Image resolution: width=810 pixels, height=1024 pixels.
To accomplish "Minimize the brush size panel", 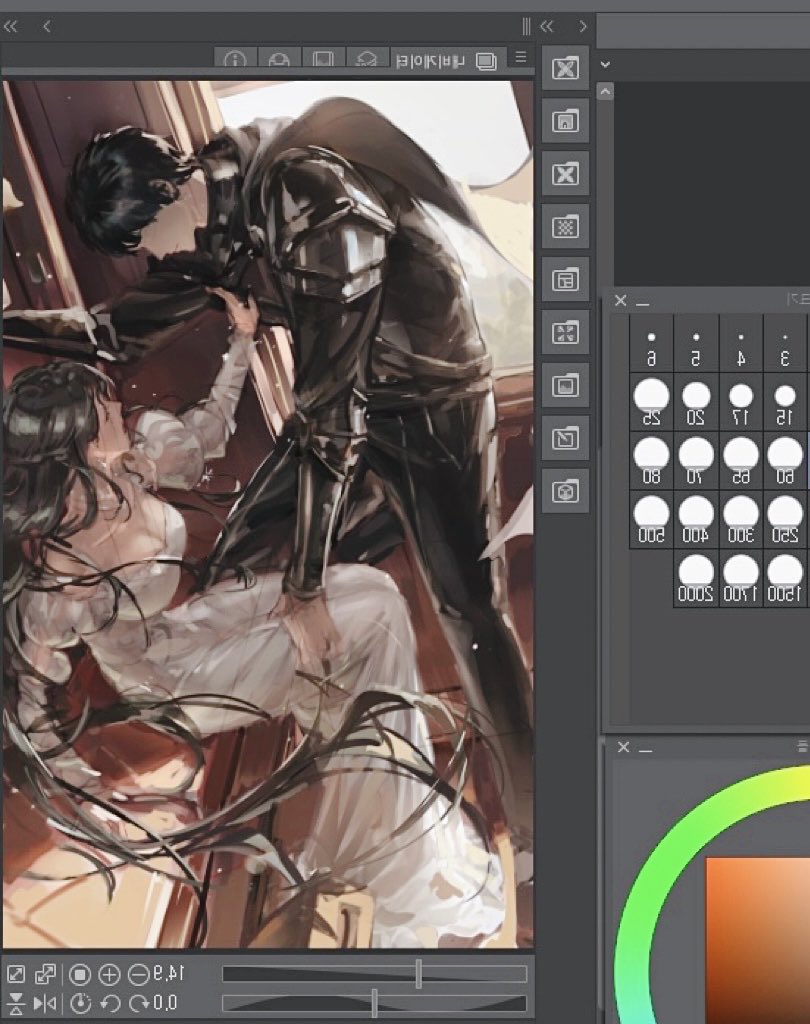I will [x=642, y=303].
